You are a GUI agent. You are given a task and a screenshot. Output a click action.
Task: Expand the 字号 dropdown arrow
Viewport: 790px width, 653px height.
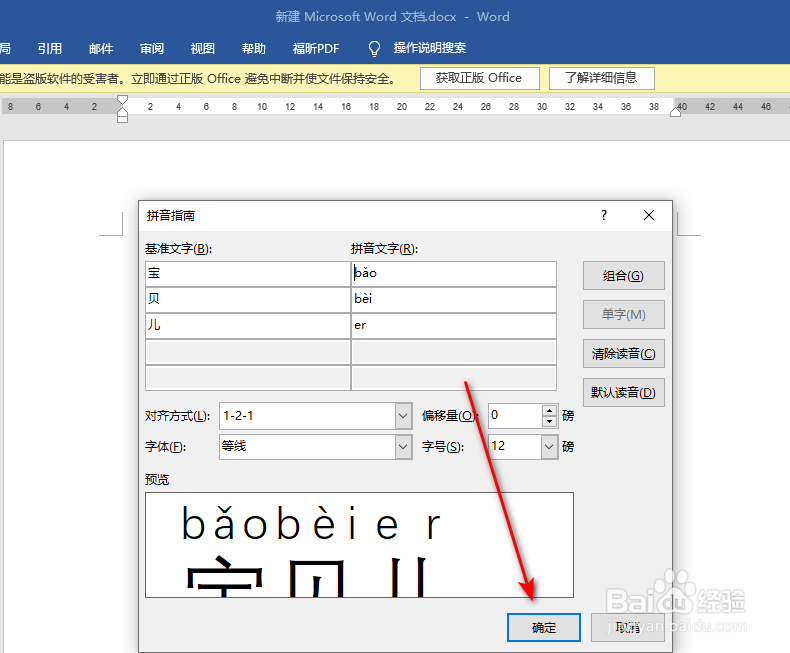[x=549, y=447]
